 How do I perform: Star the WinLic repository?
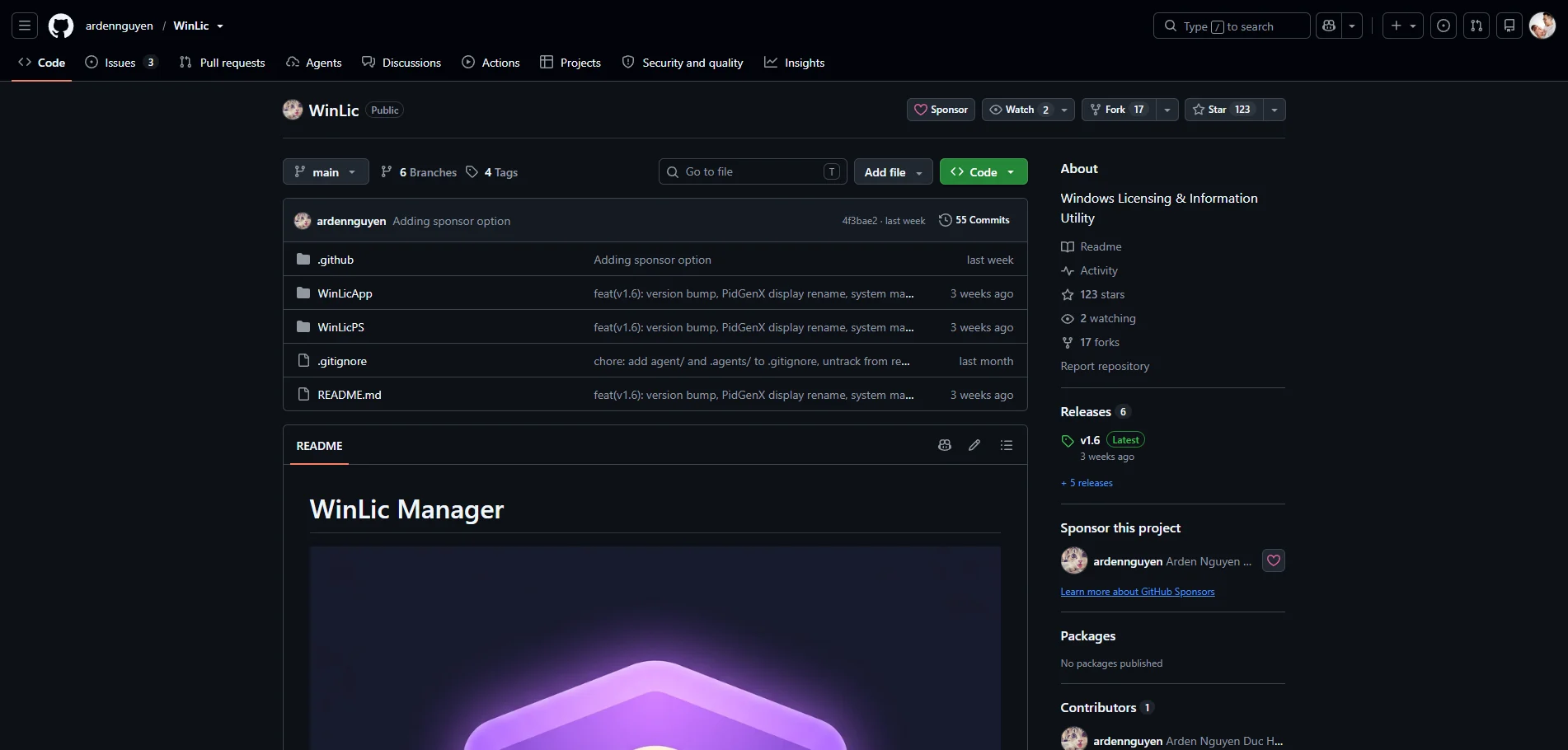click(1223, 110)
